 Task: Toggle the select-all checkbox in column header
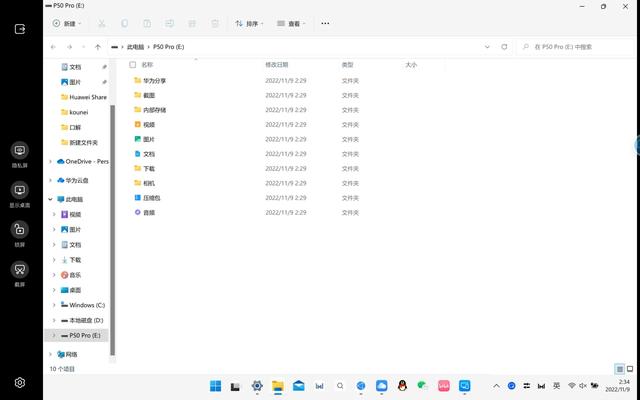coord(131,65)
